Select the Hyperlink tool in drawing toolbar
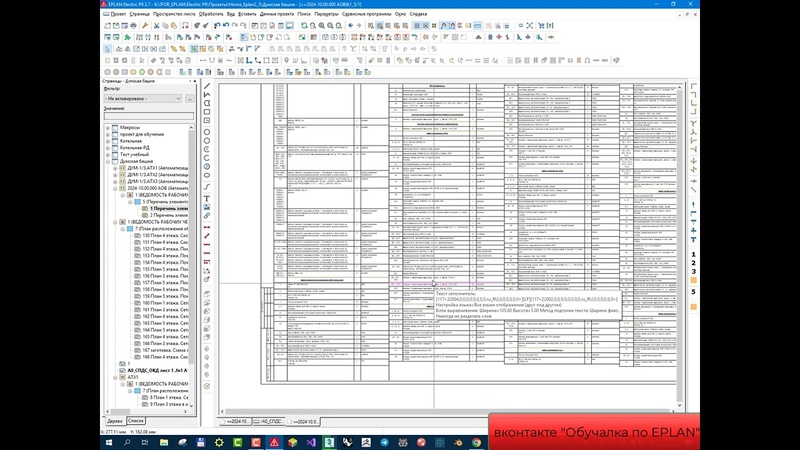This screenshot has height=450, width=800. pos(207,216)
